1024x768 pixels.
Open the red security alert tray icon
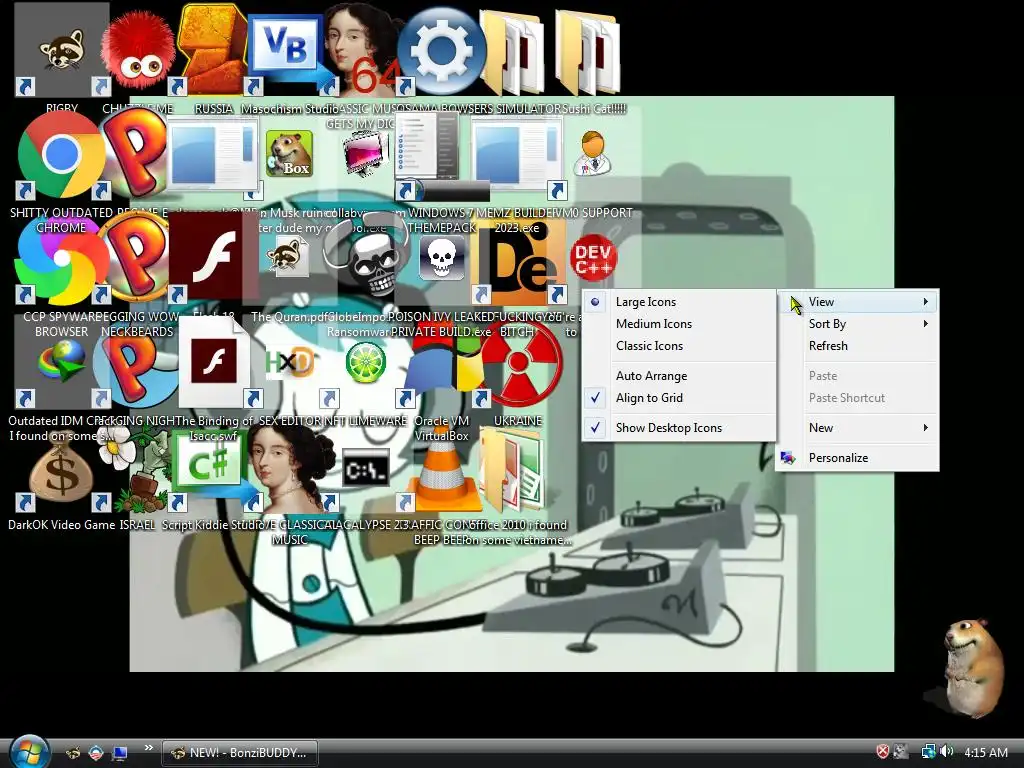point(882,752)
